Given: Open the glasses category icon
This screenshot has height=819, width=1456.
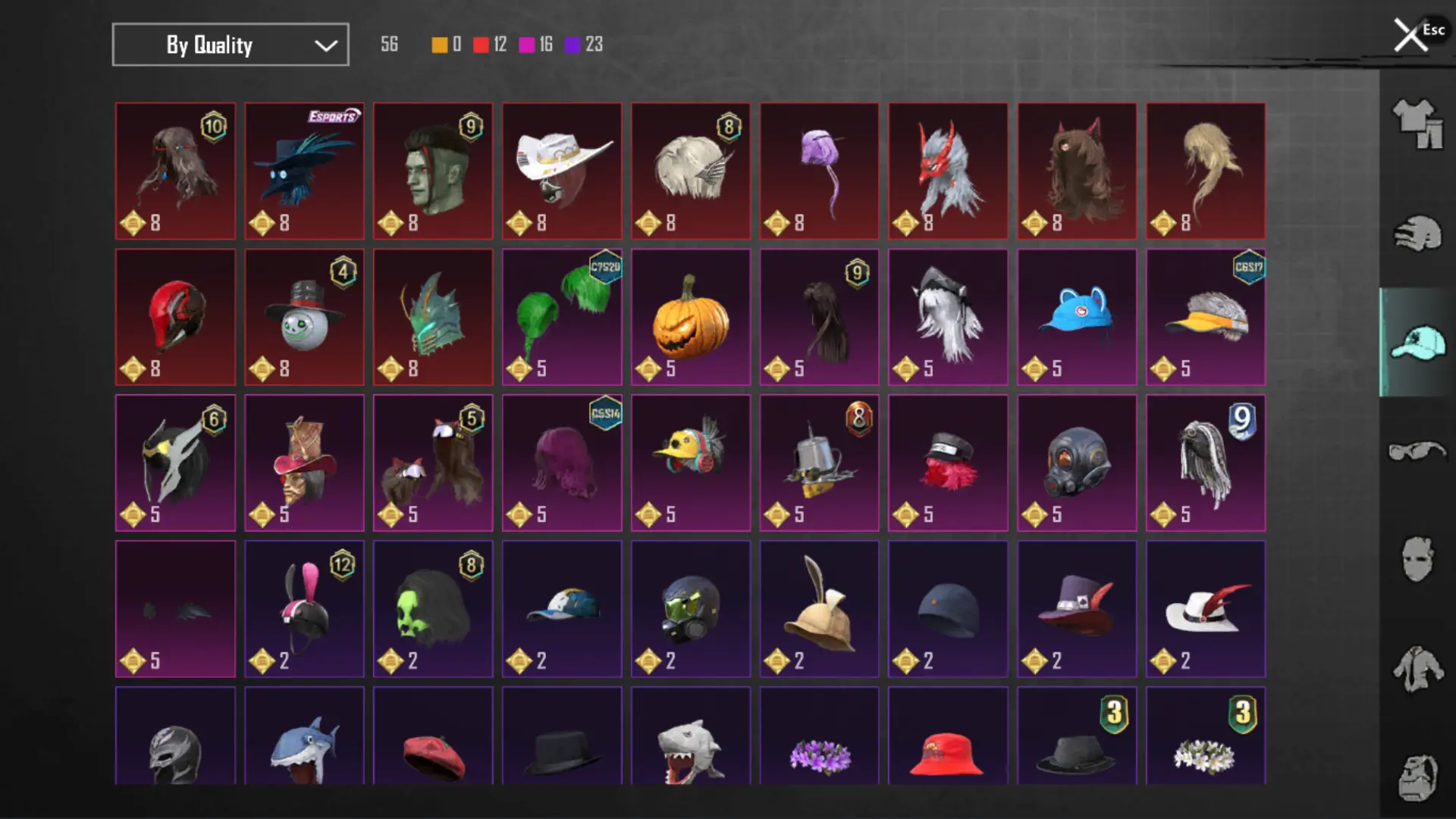Looking at the screenshot, I should [1417, 451].
